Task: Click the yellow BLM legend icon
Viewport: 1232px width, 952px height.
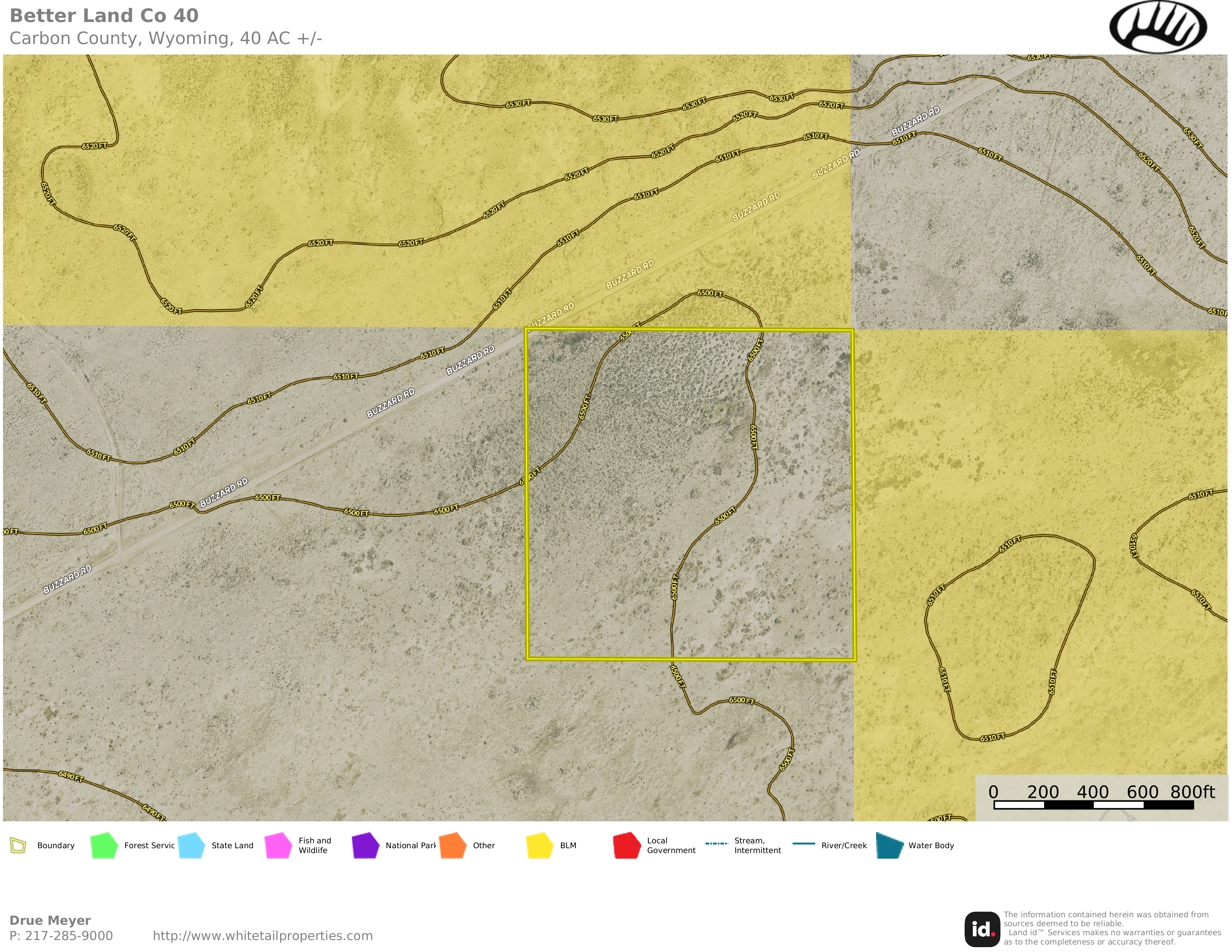Action: click(x=540, y=845)
